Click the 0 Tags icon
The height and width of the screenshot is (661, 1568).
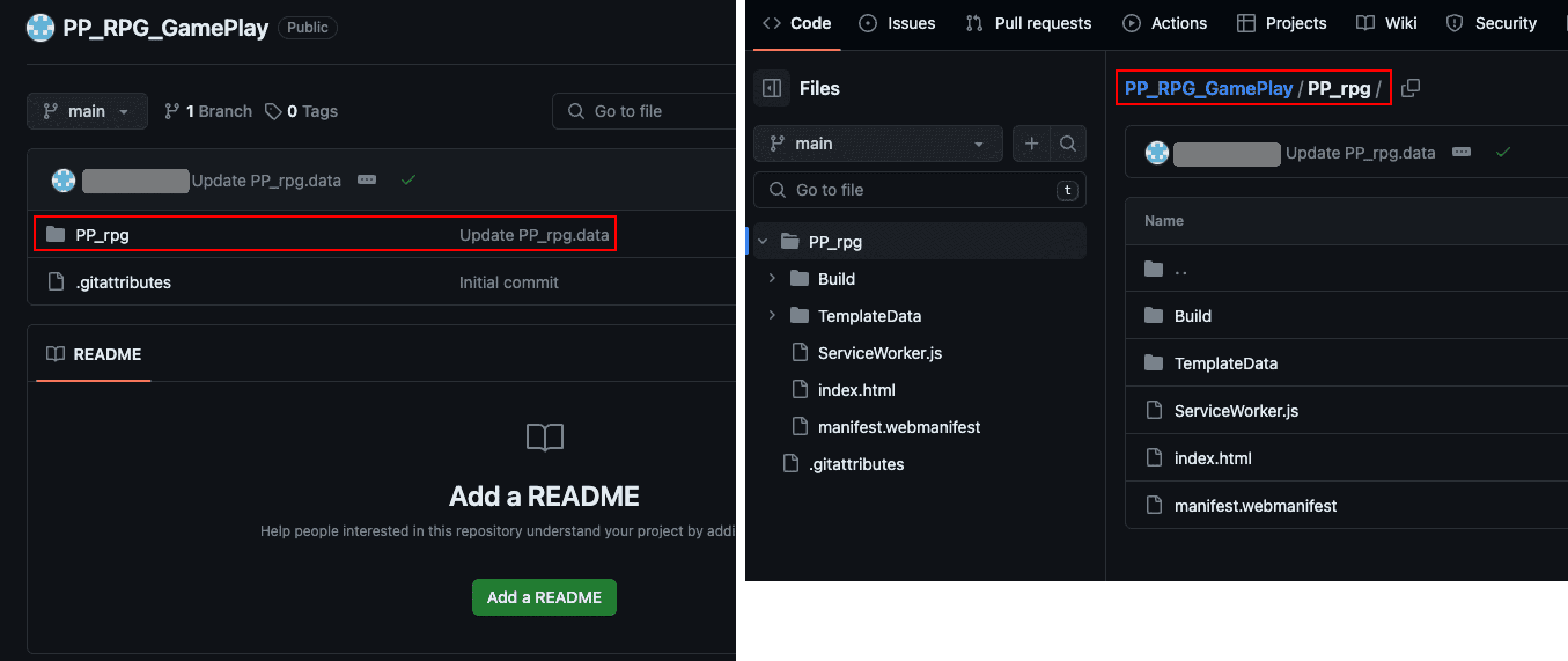point(273,111)
